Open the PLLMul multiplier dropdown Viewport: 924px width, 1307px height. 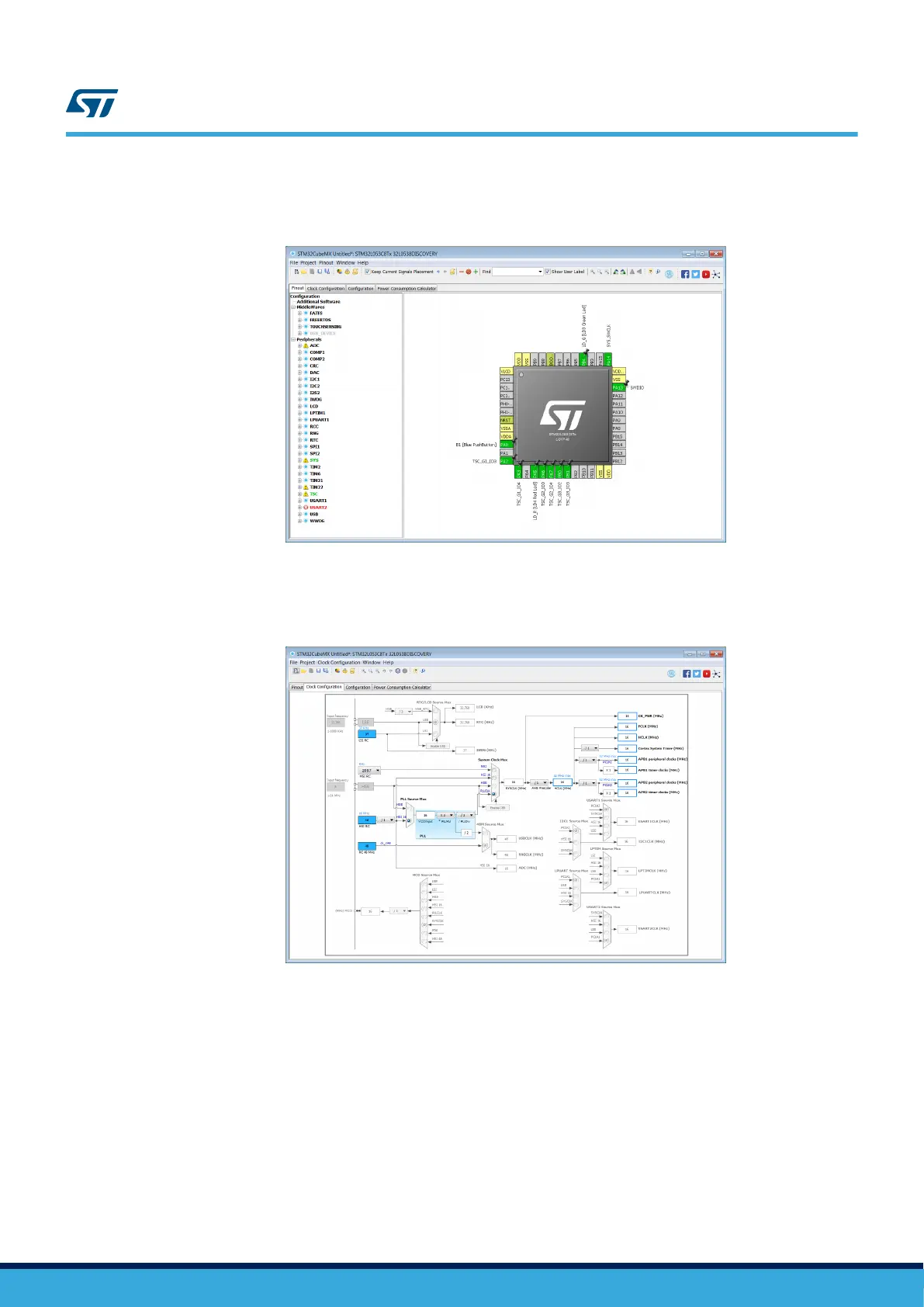tap(445, 816)
